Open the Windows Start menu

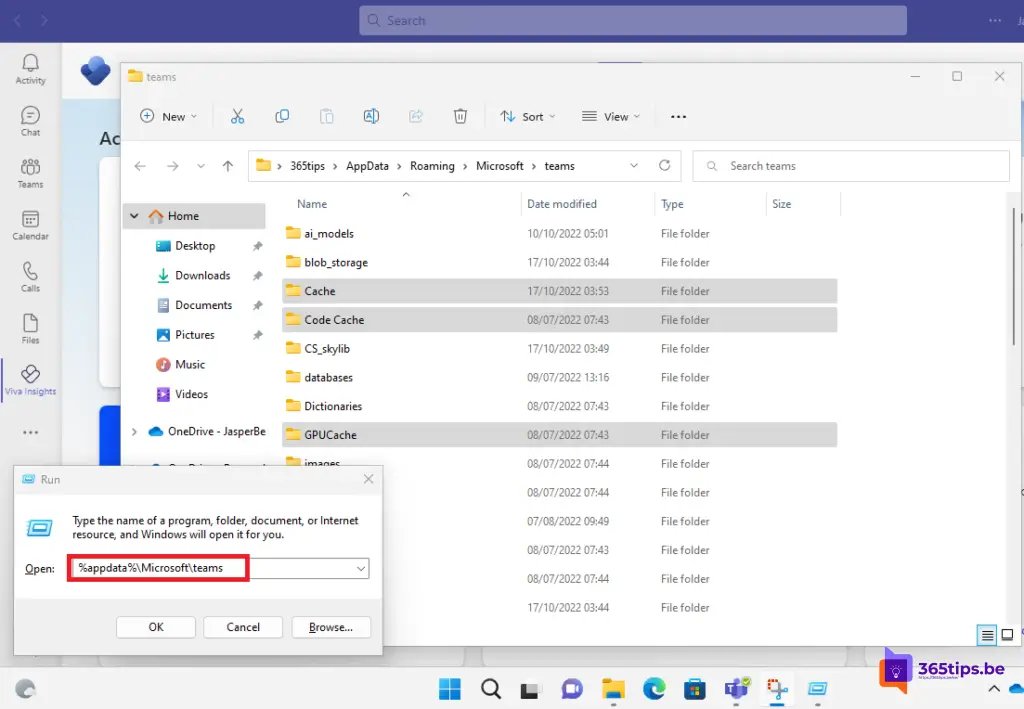pyautogui.click(x=449, y=689)
